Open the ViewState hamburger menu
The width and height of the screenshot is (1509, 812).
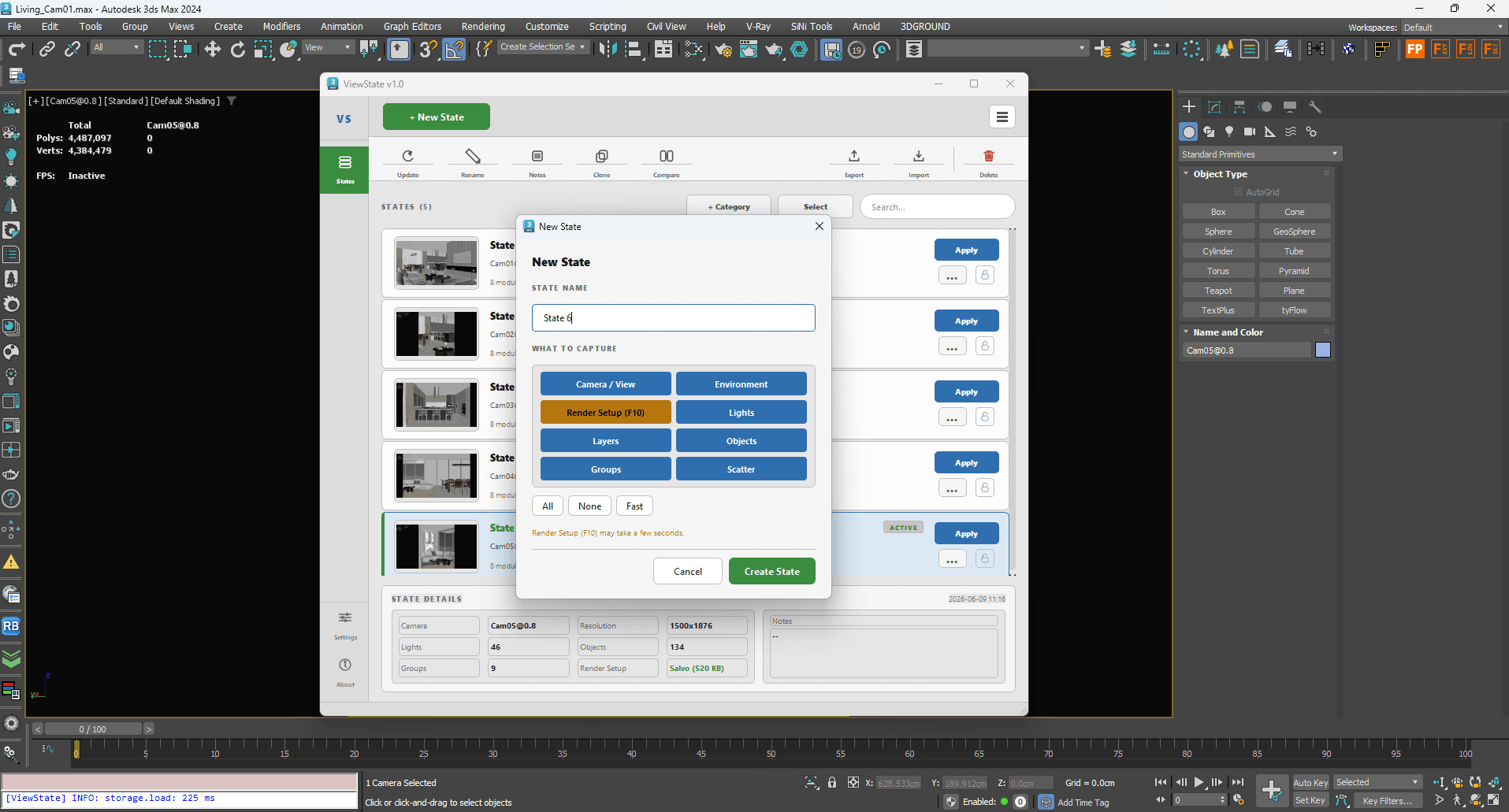pos(1002,117)
